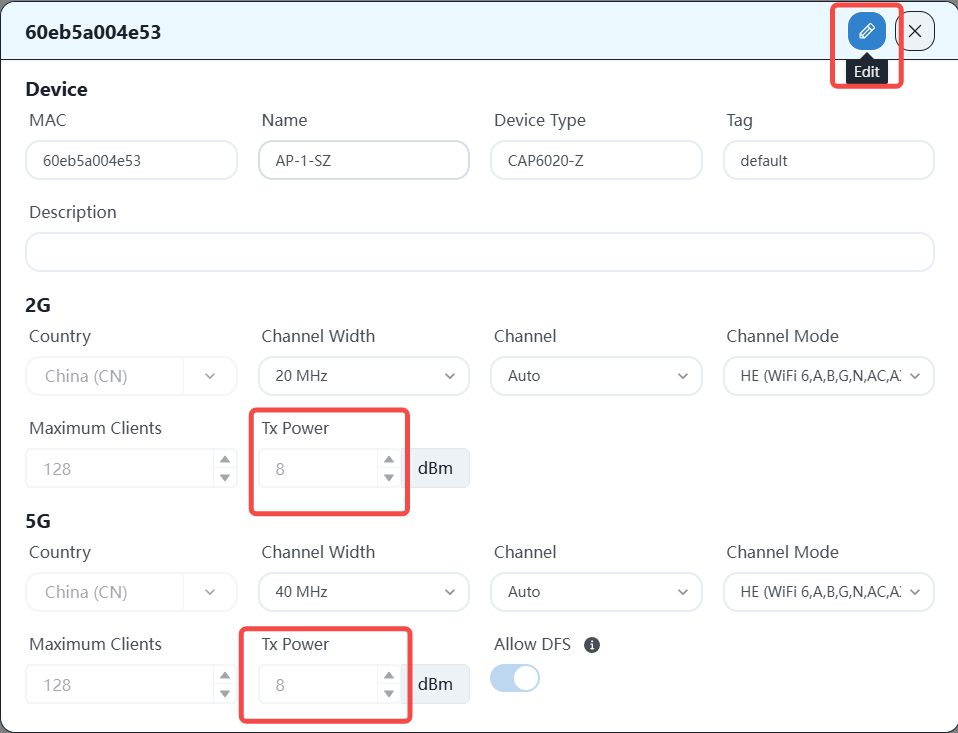Toggle the Allow DFS switch
Image resolution: width=958 pixels, height=733 pixels.
[x=515, y=679]
